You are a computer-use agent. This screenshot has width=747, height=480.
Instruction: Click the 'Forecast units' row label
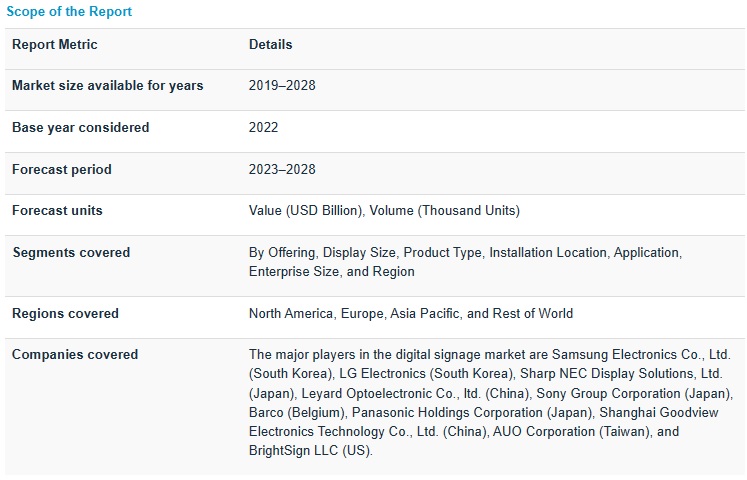click(x=57, y=210)
